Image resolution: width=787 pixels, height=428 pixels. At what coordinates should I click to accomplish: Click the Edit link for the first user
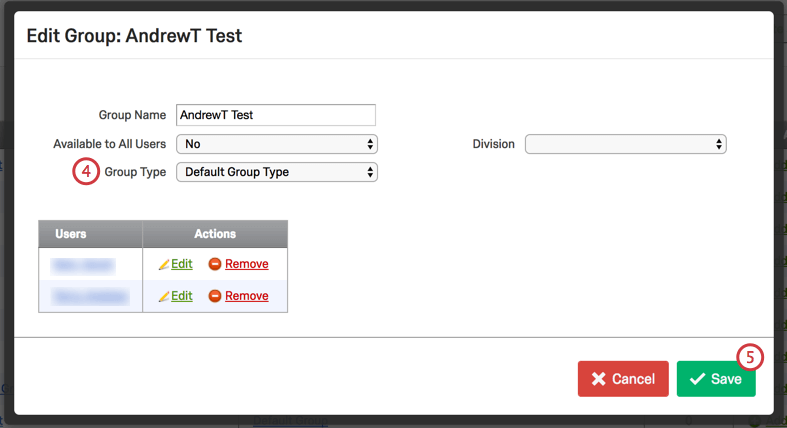point(182,264)
